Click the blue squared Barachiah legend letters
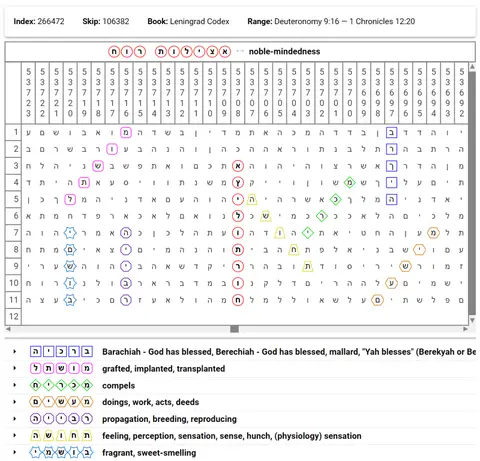Viewport: 480px width, 461px height. tap(61, 352)
